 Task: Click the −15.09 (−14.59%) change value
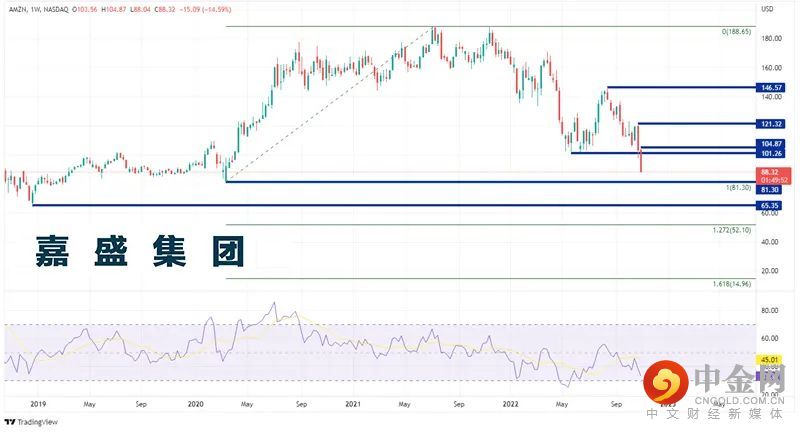(205, 10)
